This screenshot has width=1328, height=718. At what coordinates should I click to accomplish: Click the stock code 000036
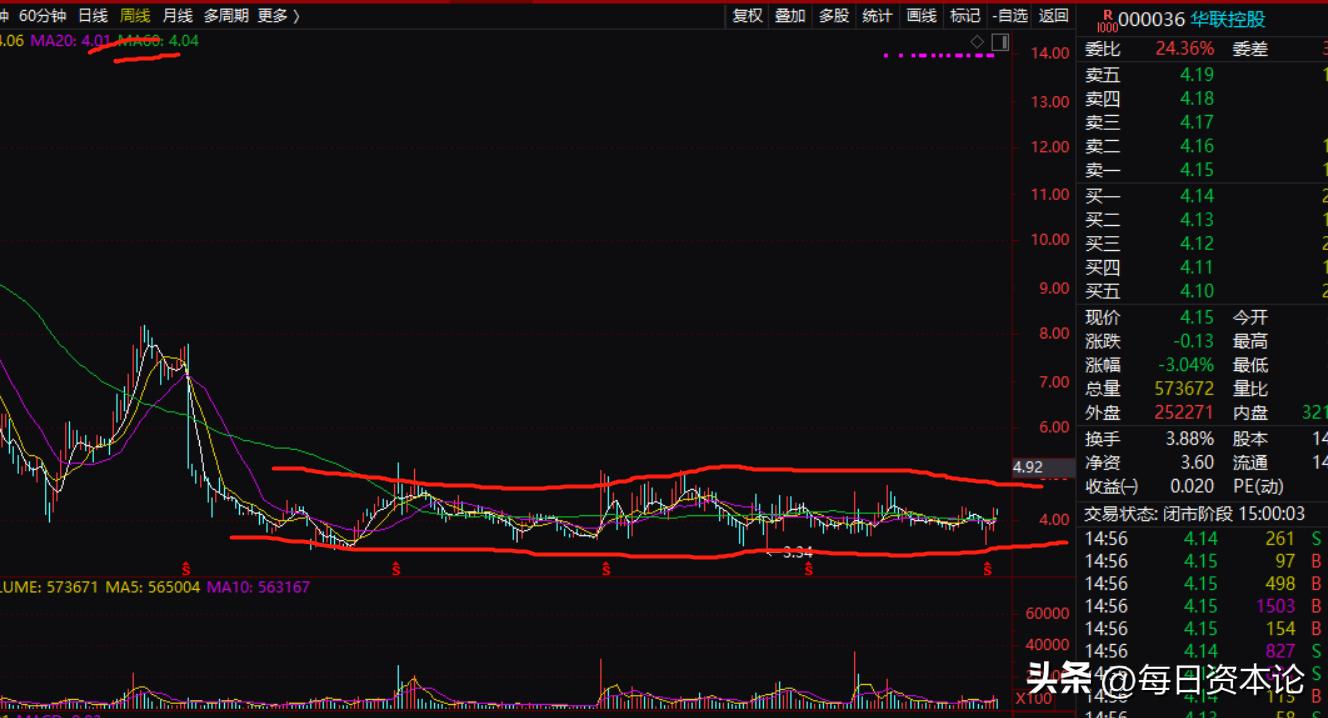point(1151,20)
